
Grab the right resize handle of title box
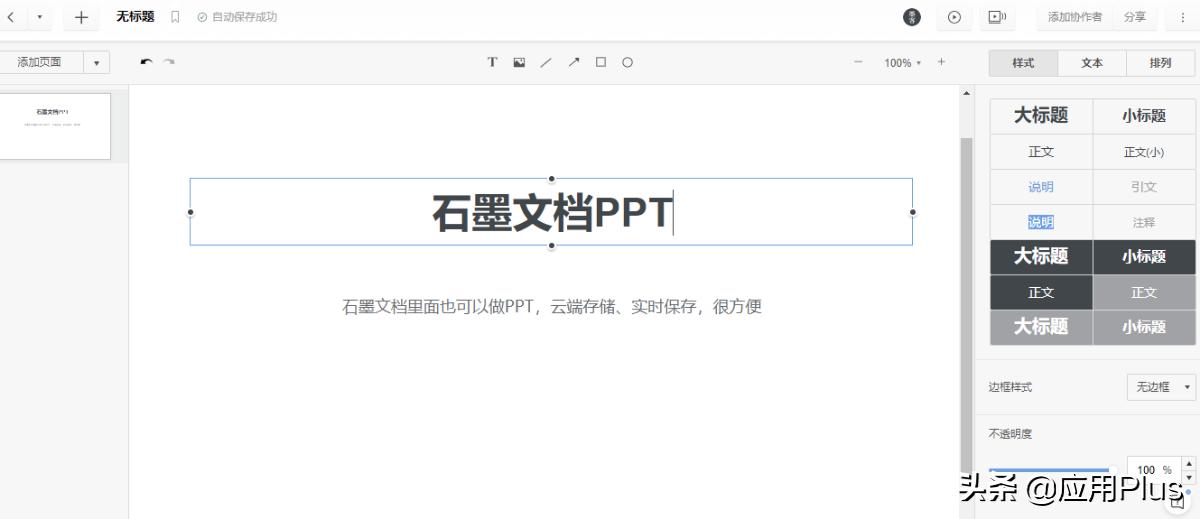913,212
